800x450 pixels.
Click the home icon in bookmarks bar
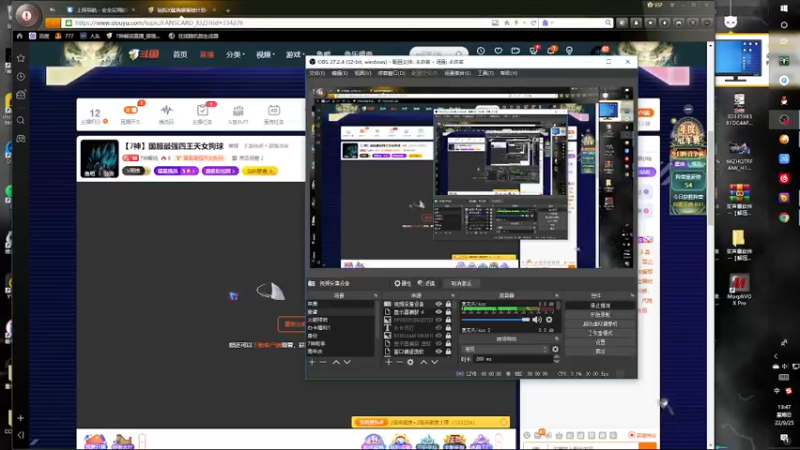click(19, 36)
